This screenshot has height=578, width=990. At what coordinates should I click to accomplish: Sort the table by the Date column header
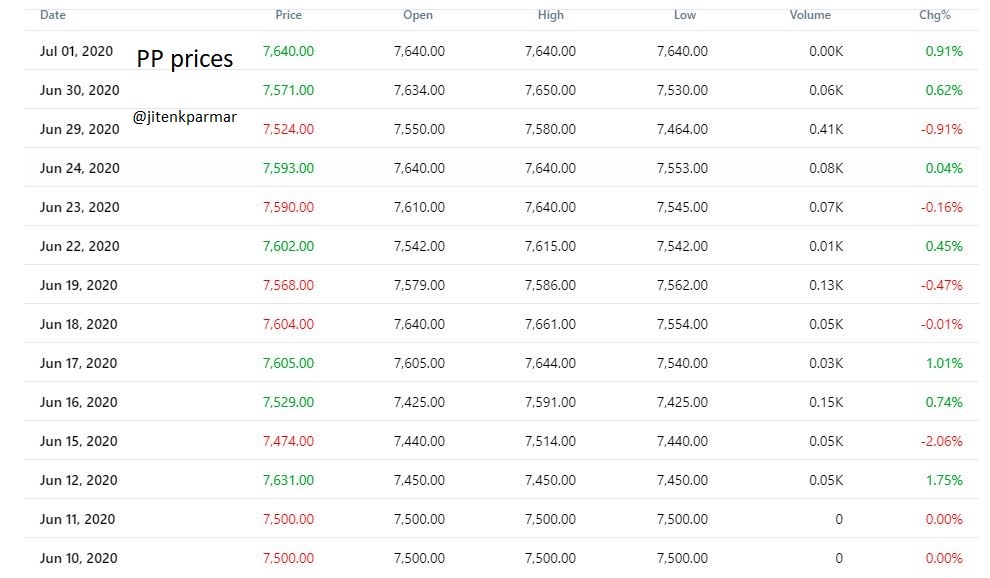[52, 15]
